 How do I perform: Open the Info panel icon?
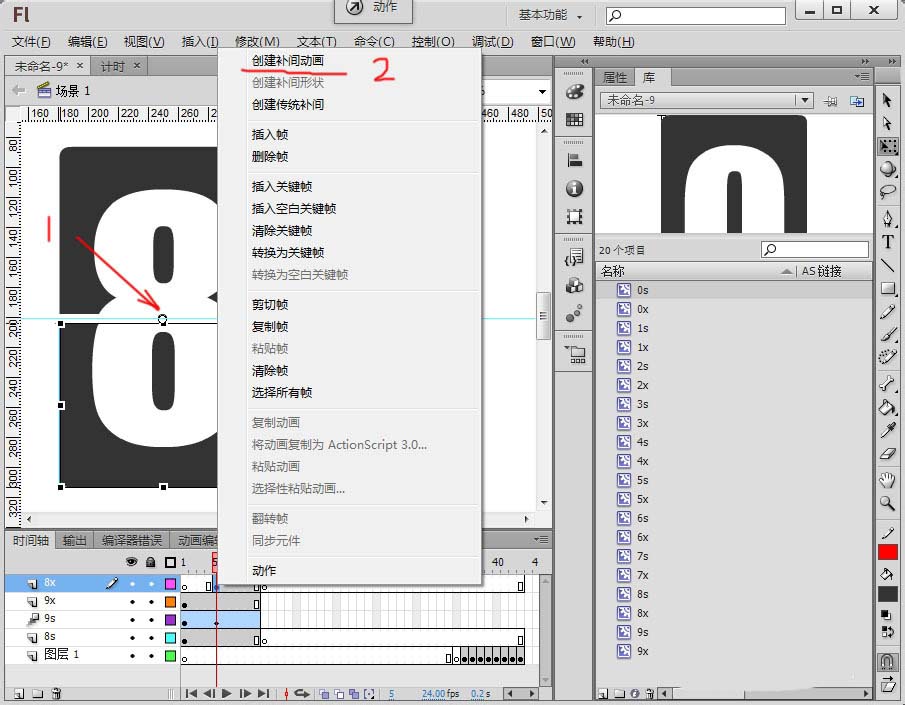coord(574,188)
